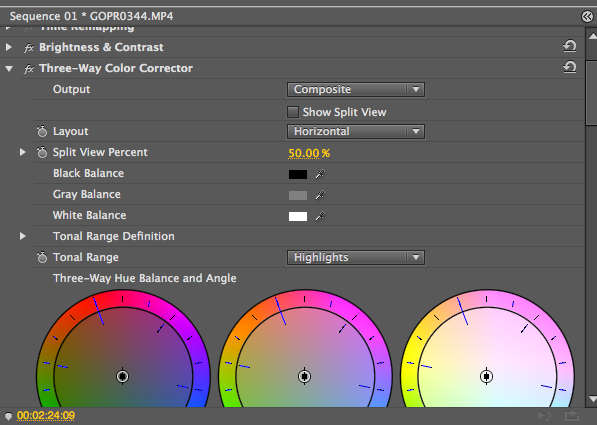Screen dimensions: 597x425
Task: Pick Gray Balance with the eyedropper
Action: point(320,195)
